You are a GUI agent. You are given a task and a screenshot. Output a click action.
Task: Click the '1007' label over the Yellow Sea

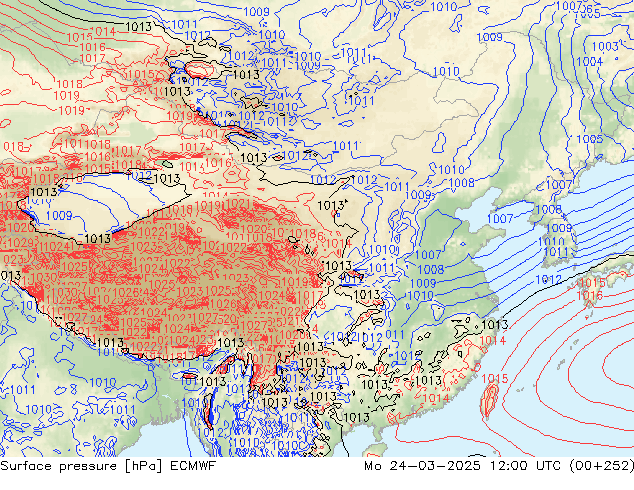(500, 219)
